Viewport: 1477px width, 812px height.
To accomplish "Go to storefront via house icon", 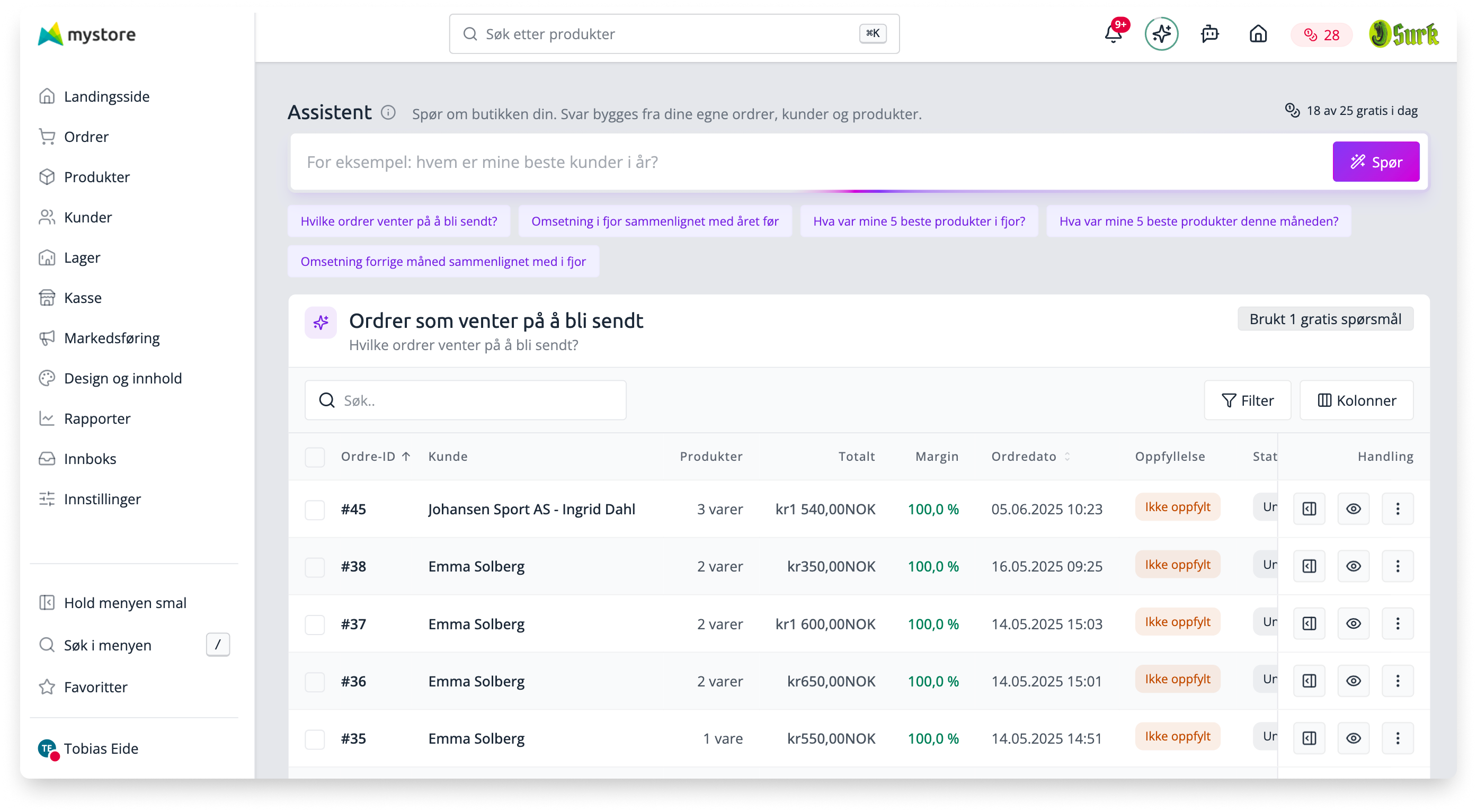I will pos(1258,34).
